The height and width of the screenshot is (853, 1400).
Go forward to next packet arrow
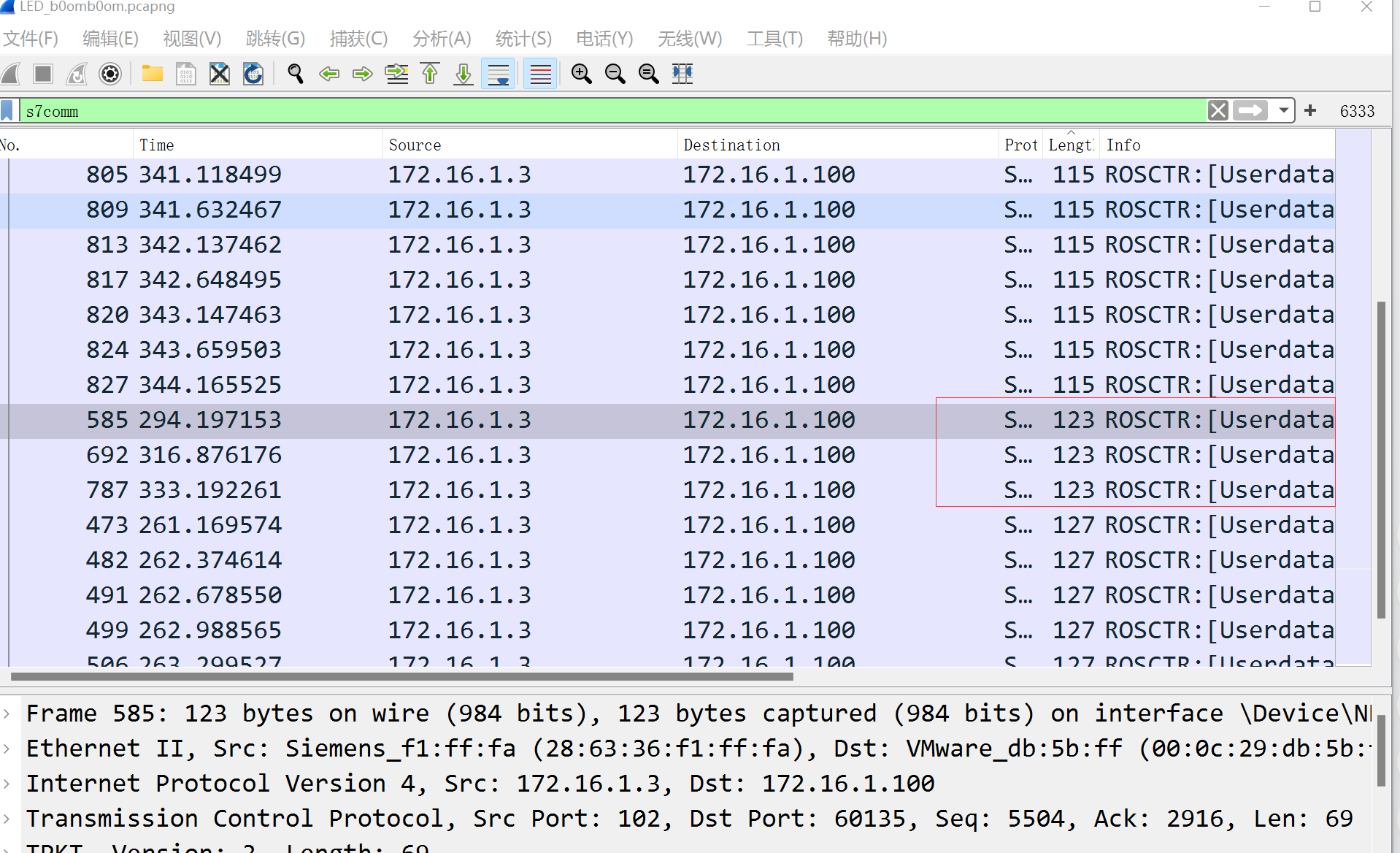[363, 74]
